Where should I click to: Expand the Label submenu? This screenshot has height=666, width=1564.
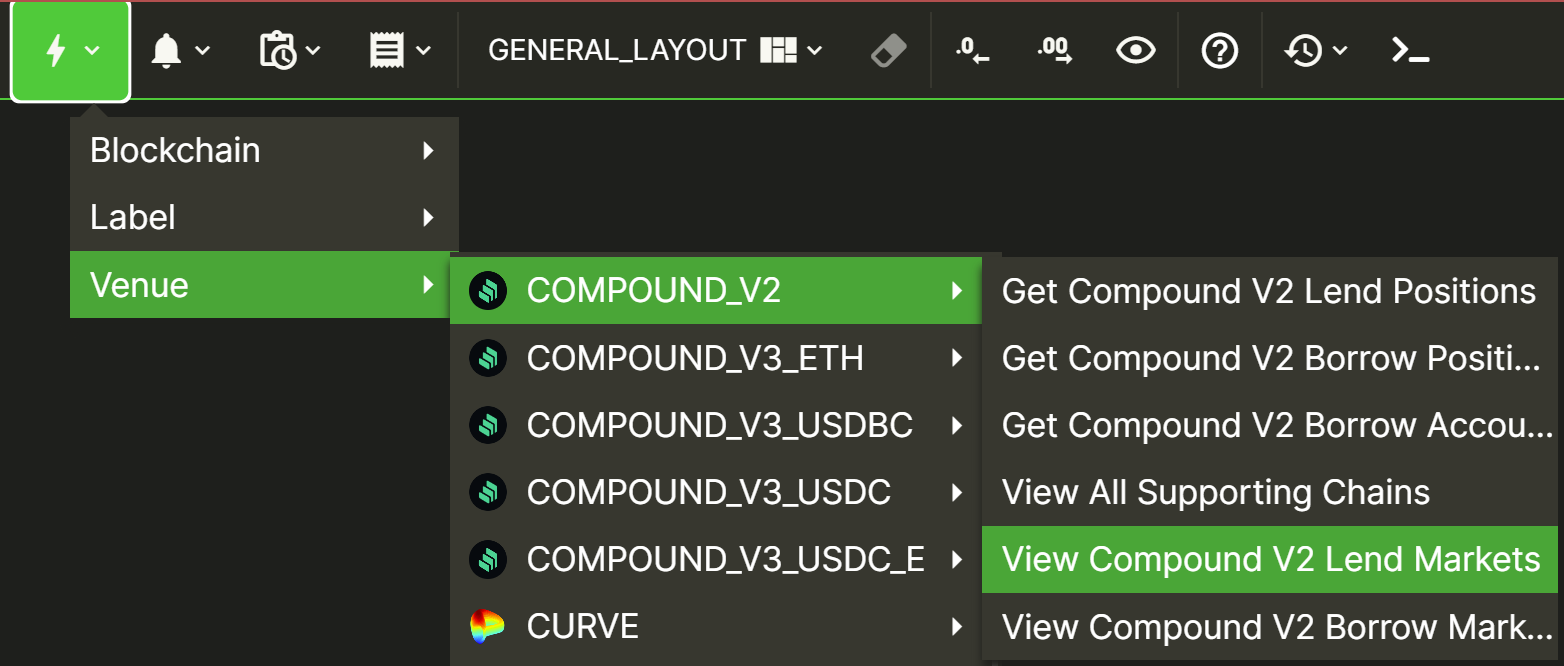(x=264, y=217)
